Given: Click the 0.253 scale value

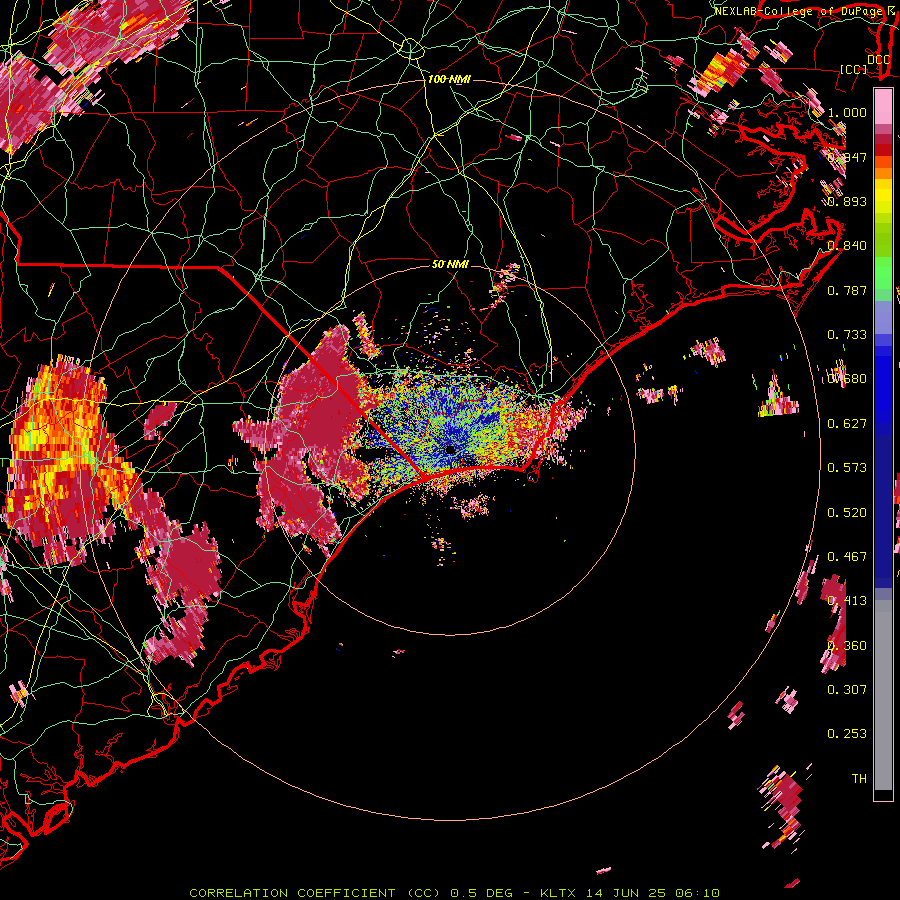Looking at the screenshot, I should point(847,734).
